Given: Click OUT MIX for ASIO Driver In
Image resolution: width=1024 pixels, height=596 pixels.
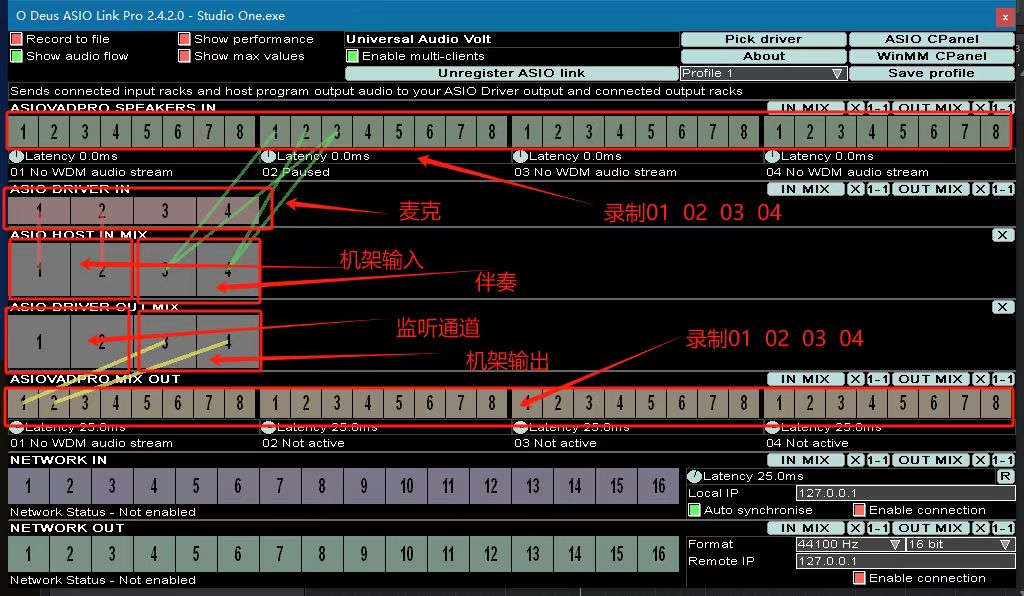Looking at the screenshot, I should point(930,189).
